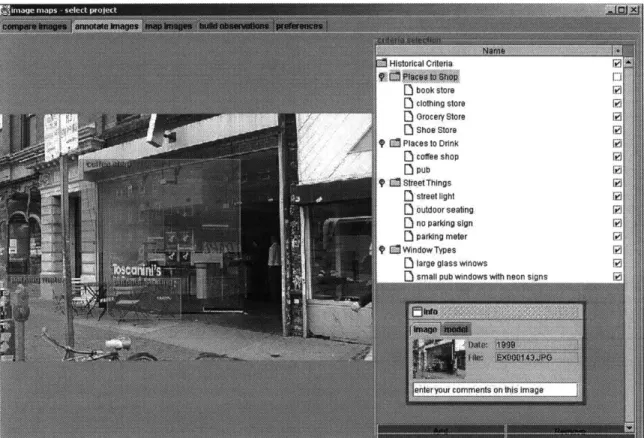This screenshot has height=438, width=644.
Task: Click the criteria panel scroll down arrow
Action: (628, 427)
